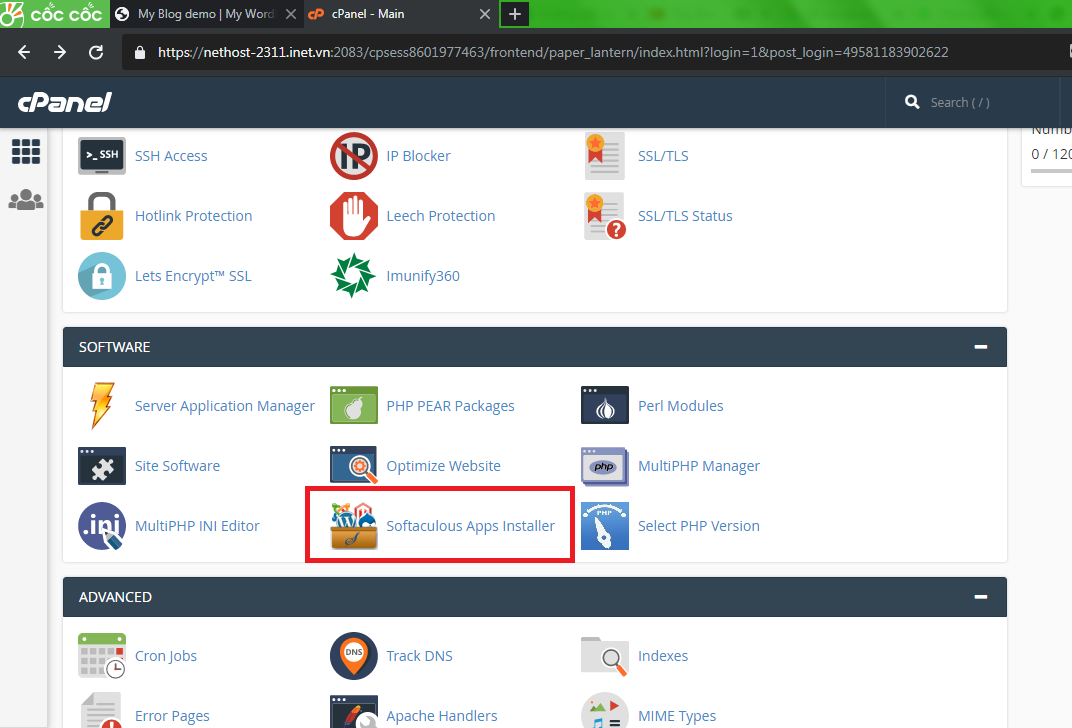The image size is (1072, 728).
Task: Open the Server Application Manager lightning icon
Action: [102, 405]
